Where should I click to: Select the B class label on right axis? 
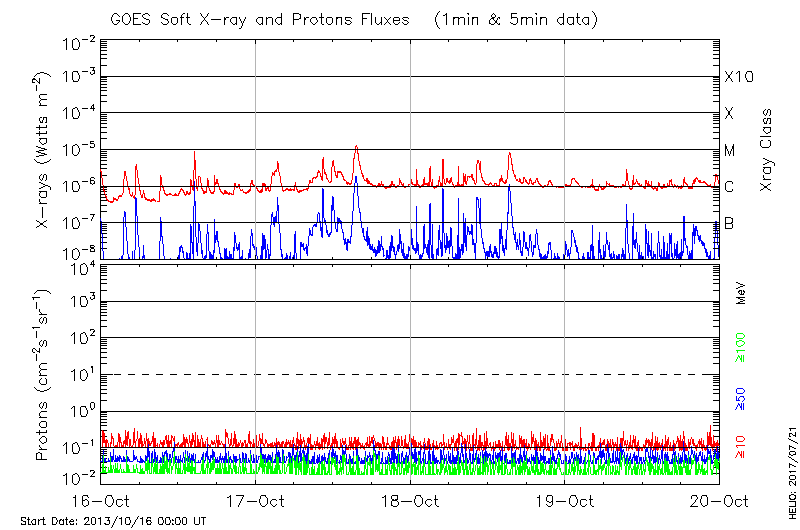tap(729, 223)
